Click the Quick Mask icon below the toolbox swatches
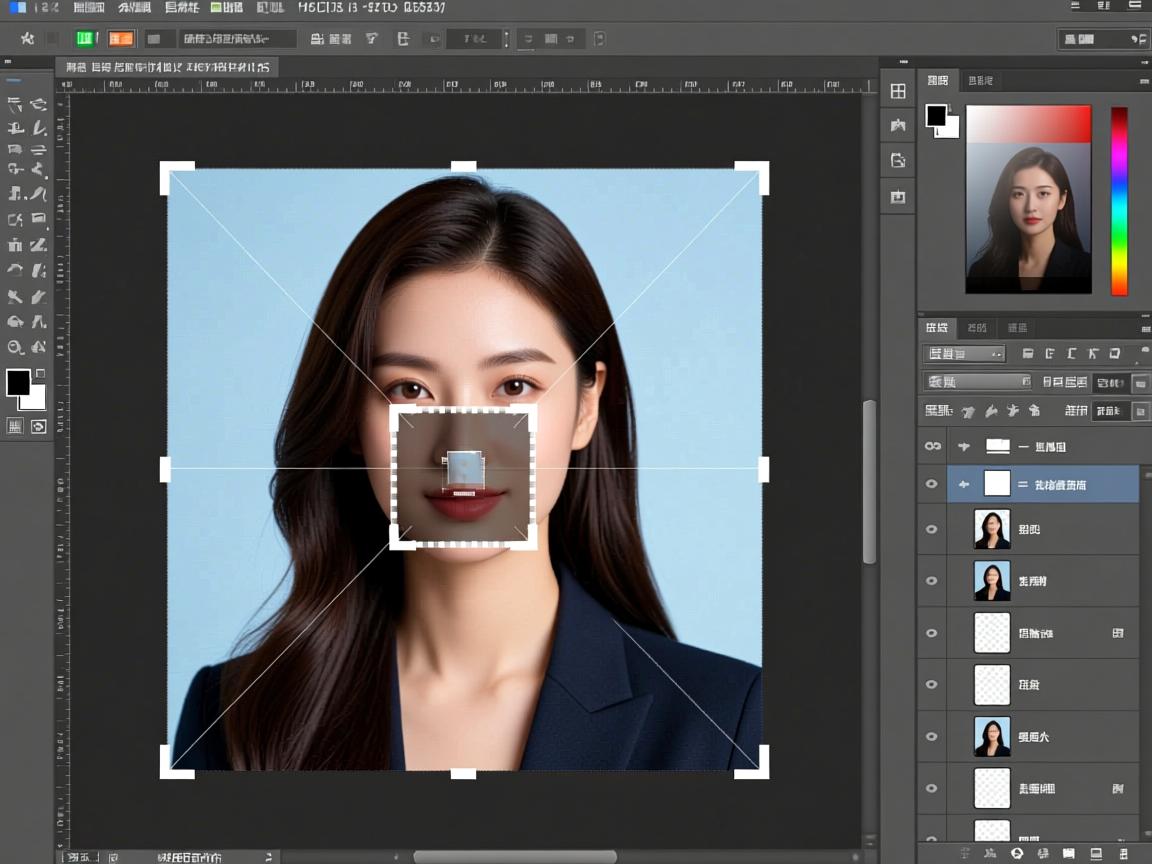 39,426
